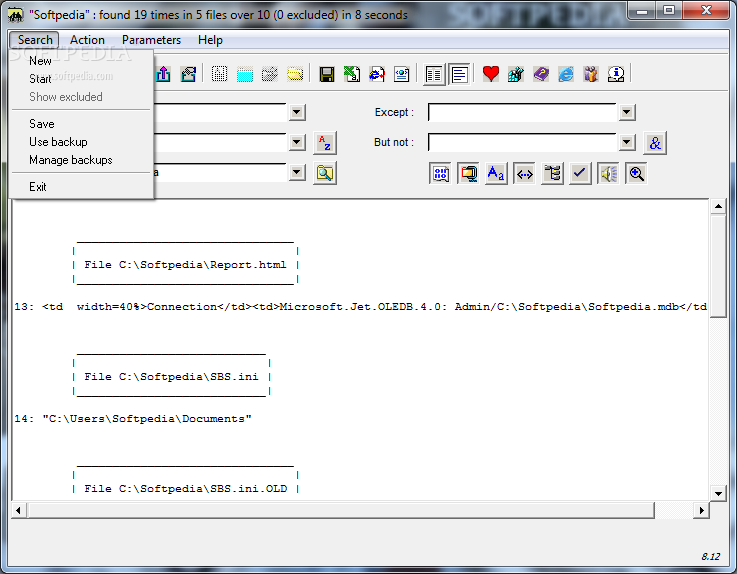Click the dotted selection square icon

(x=220, y=74)
